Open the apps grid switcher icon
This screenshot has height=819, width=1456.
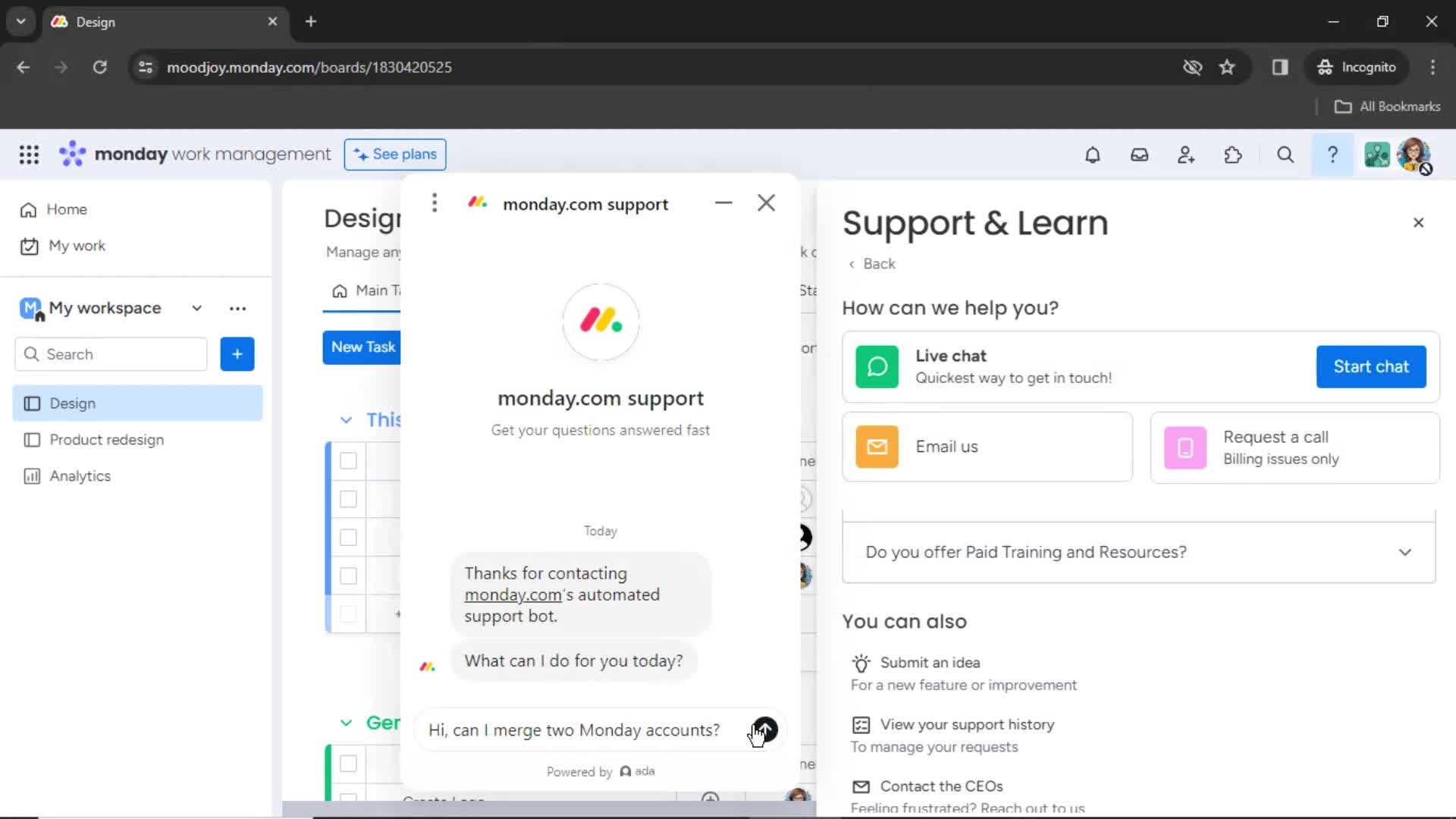tap(29, 155)
